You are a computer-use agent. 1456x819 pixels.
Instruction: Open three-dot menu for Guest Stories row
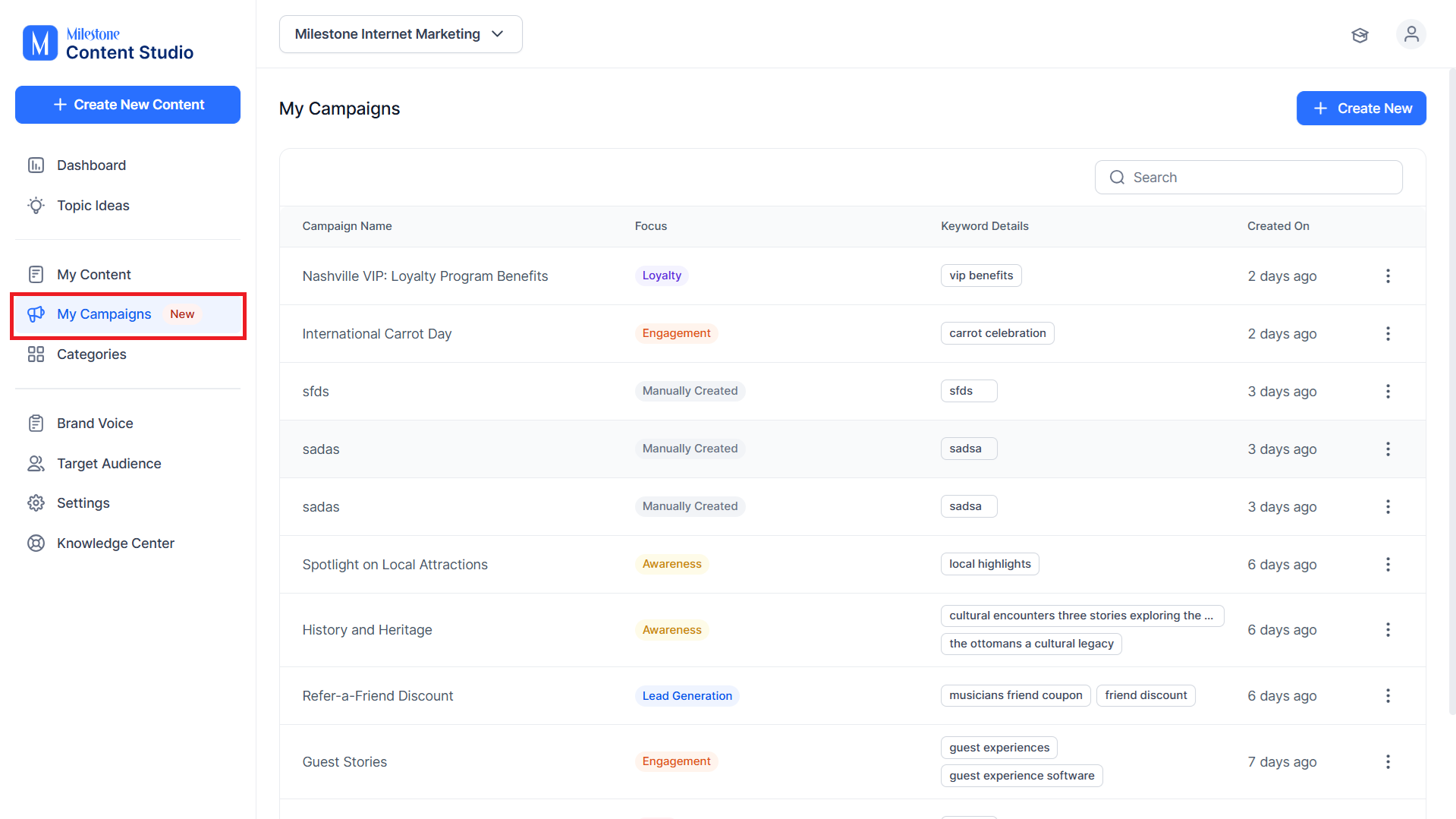click(x=1388, y=762)
